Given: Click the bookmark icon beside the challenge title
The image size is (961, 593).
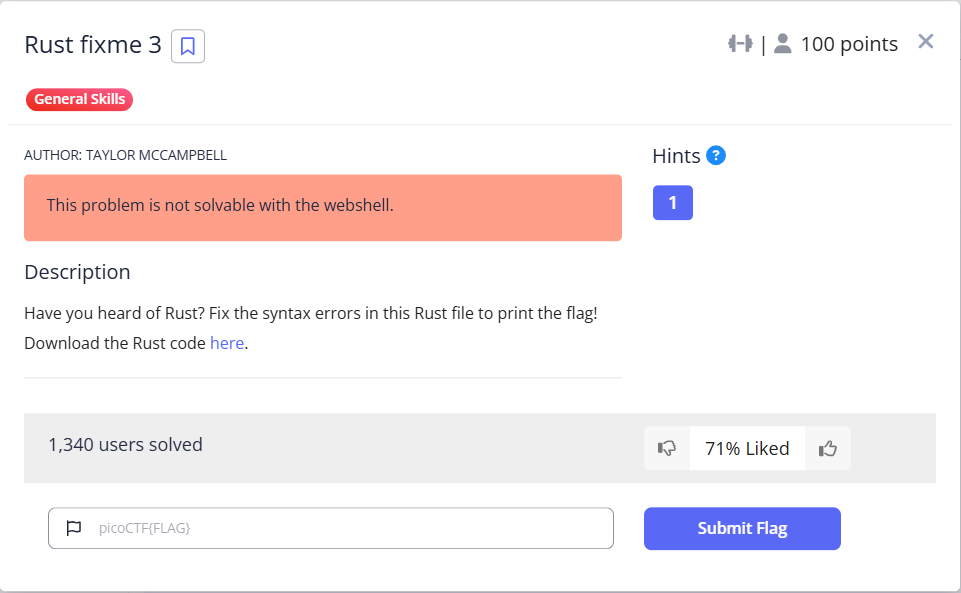Looking at the screenshot, I should pyautogui.click(x=187, y=46).
